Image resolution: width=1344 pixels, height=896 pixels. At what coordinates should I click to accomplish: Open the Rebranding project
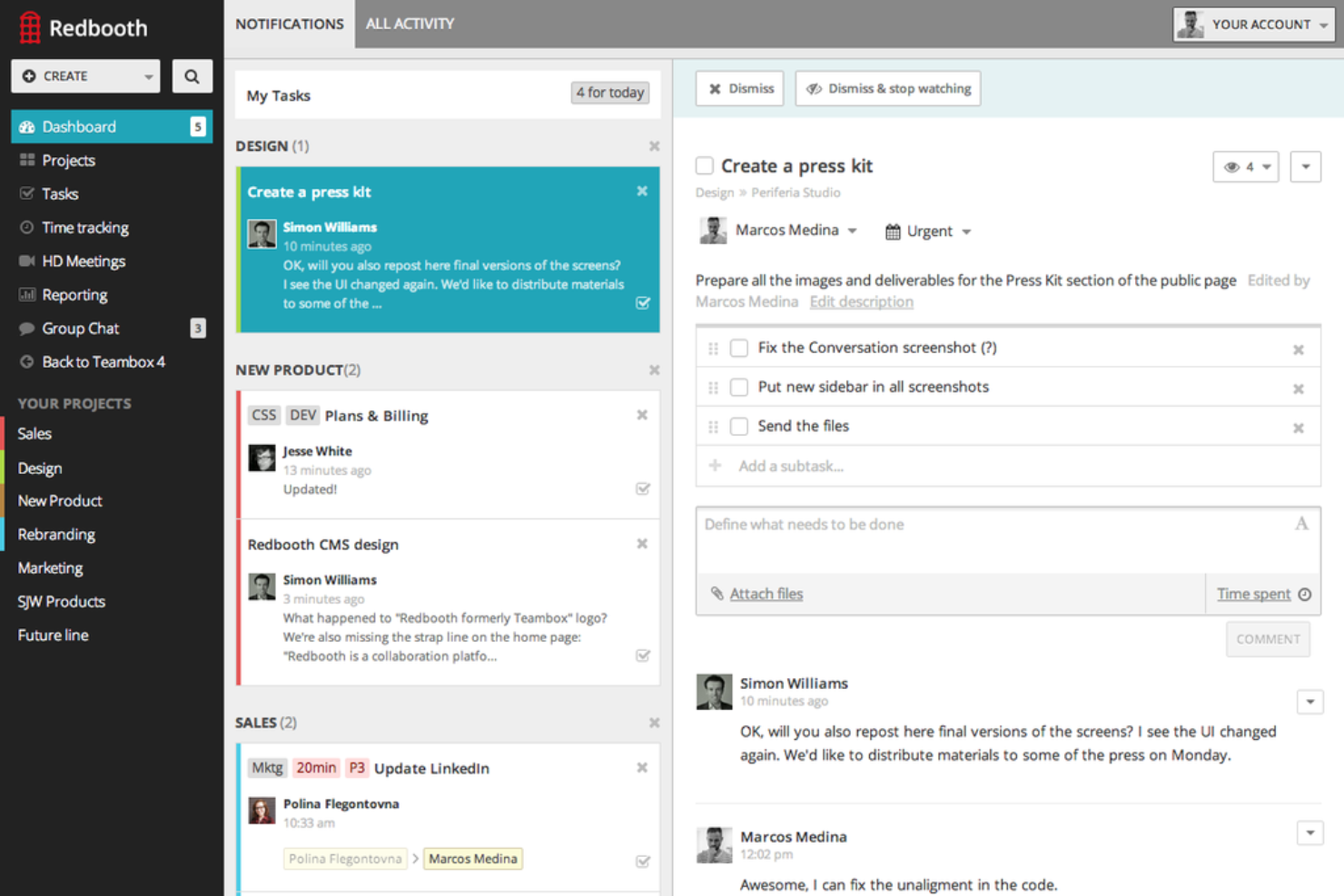click(56, 535)
